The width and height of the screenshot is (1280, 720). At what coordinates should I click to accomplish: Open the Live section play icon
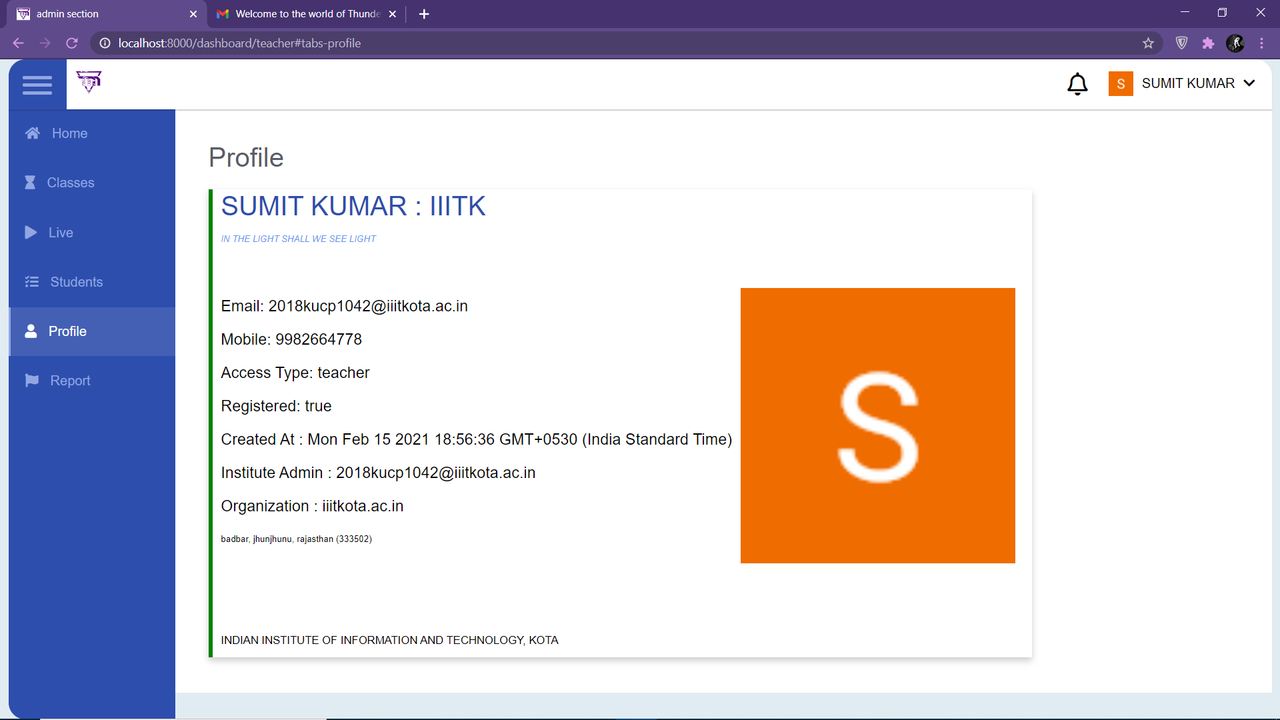tap(31, 232)
